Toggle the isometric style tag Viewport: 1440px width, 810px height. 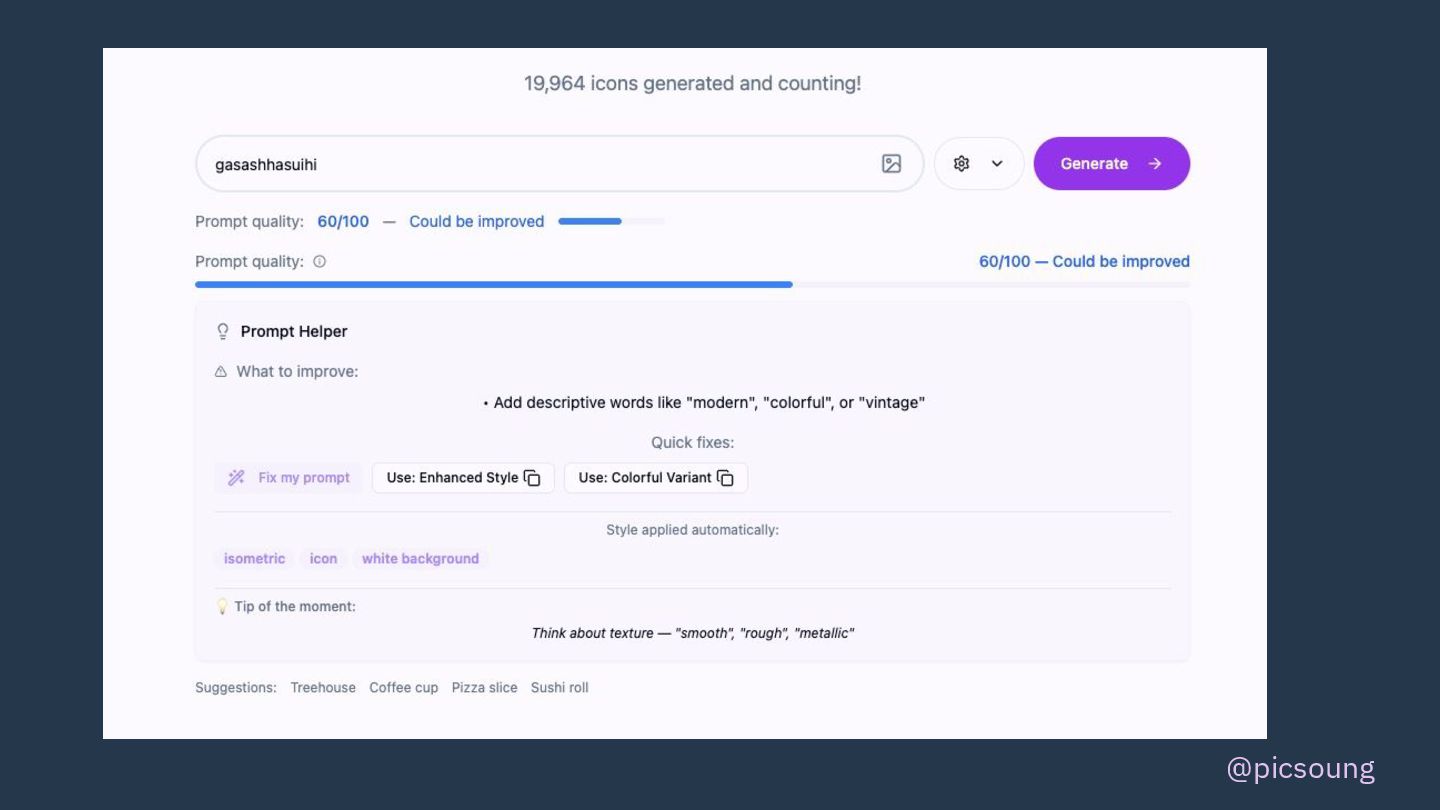point(254,559)
